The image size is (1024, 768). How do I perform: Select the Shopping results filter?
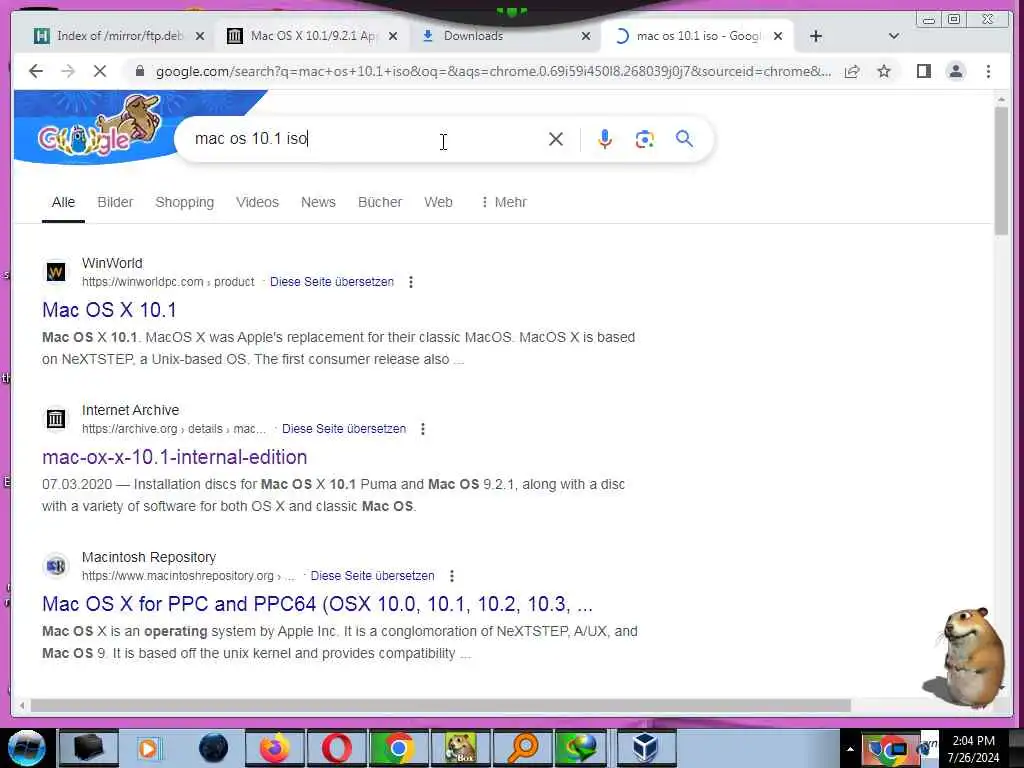pos(185,202)
